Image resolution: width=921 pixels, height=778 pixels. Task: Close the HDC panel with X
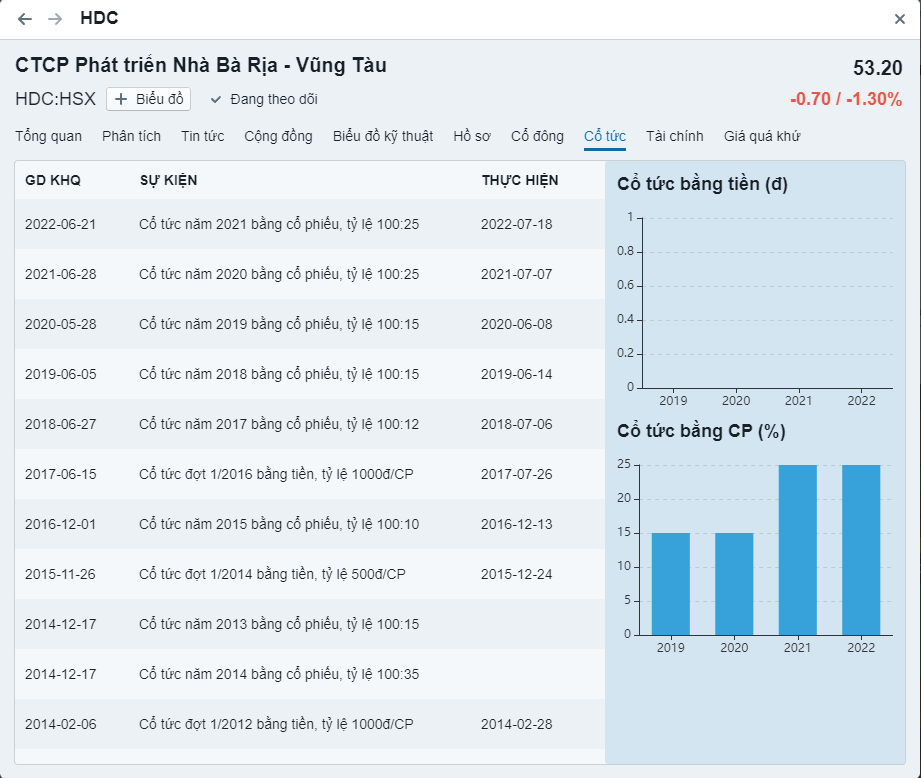pos(899,19)
